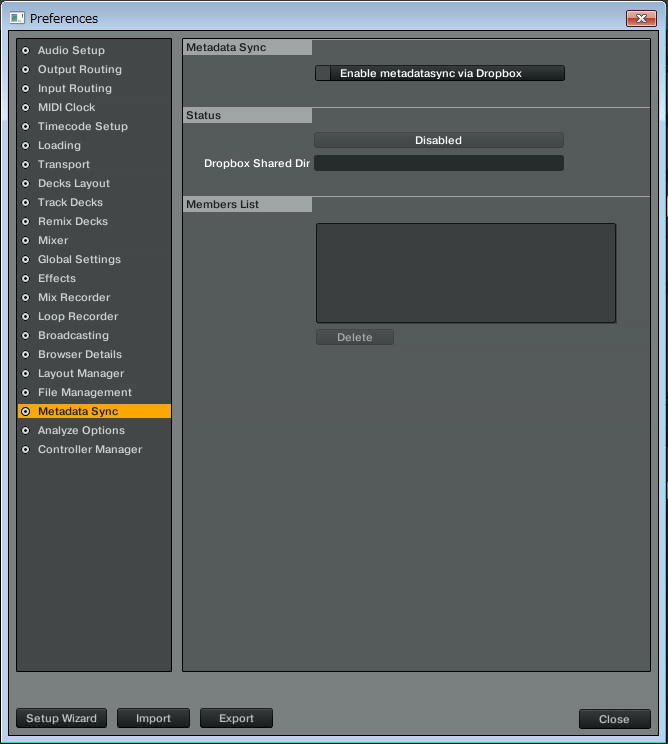Select Input Routing in the sidebar

pos(94,88)
